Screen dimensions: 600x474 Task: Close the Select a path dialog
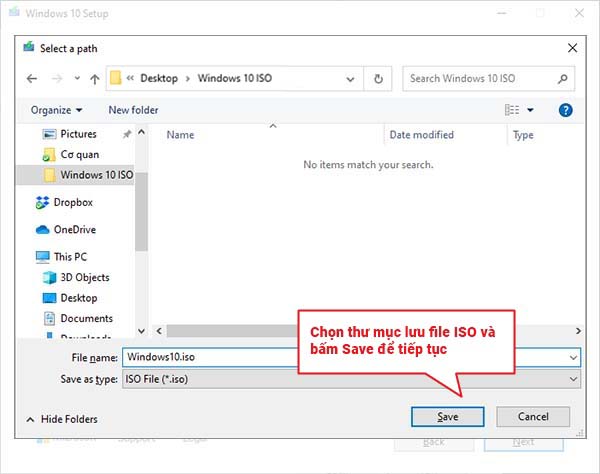click(572, 48)
